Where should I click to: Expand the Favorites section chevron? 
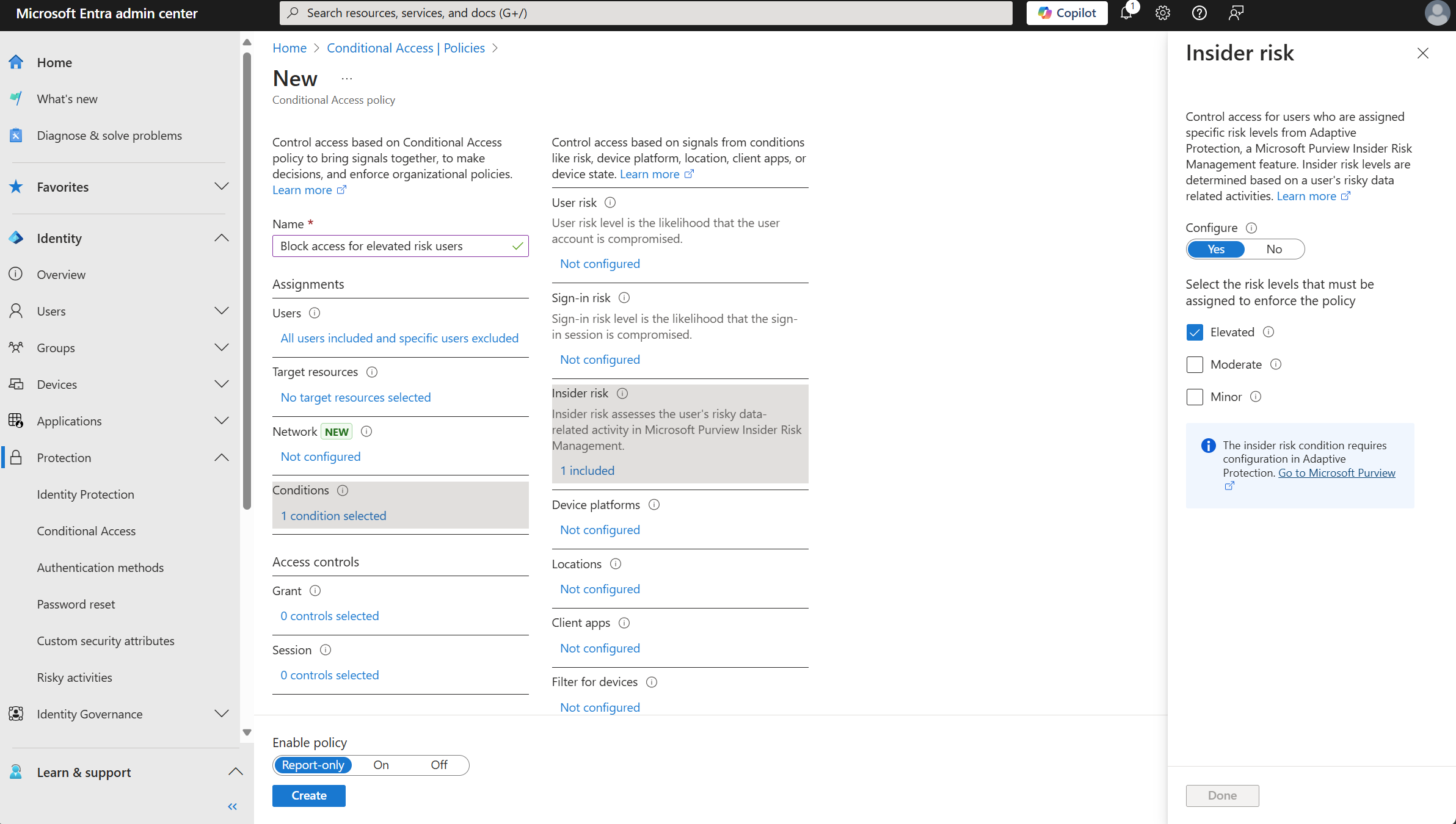coord(222,187)
